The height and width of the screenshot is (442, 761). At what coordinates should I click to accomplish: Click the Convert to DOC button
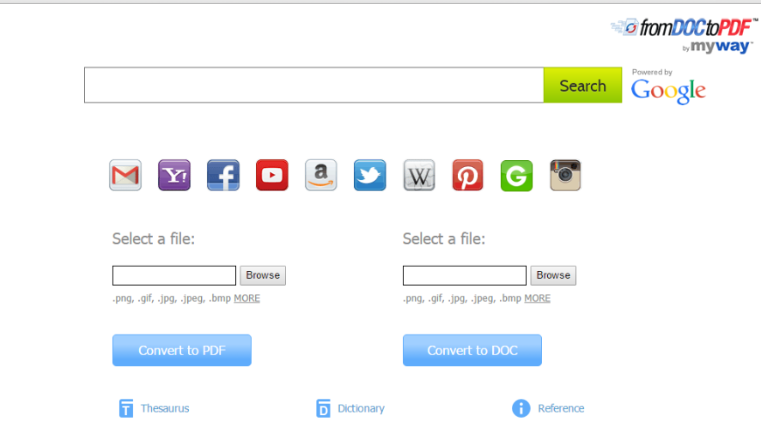tap(472, 350)
